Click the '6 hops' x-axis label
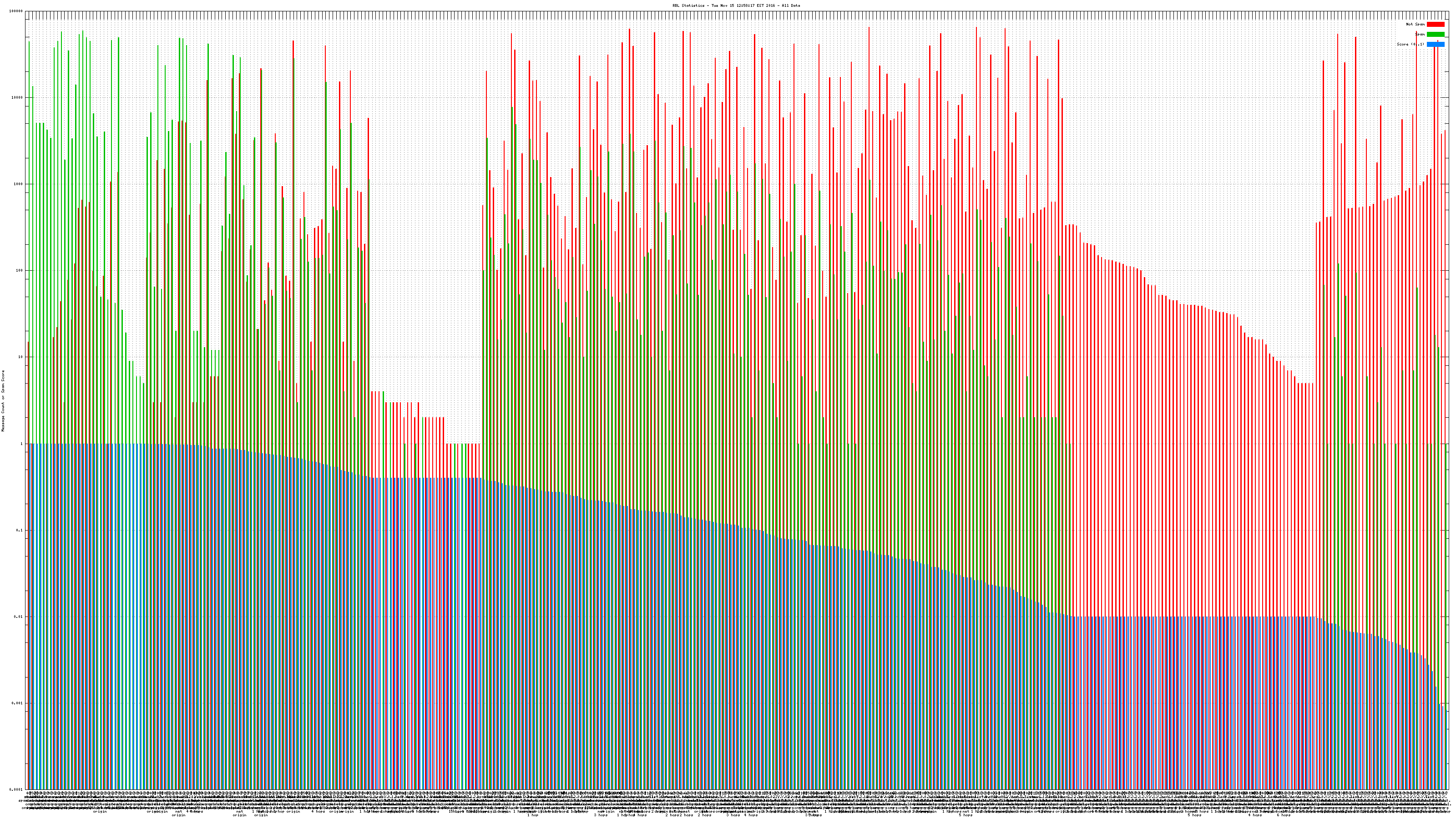 [x=1284, y=815]
